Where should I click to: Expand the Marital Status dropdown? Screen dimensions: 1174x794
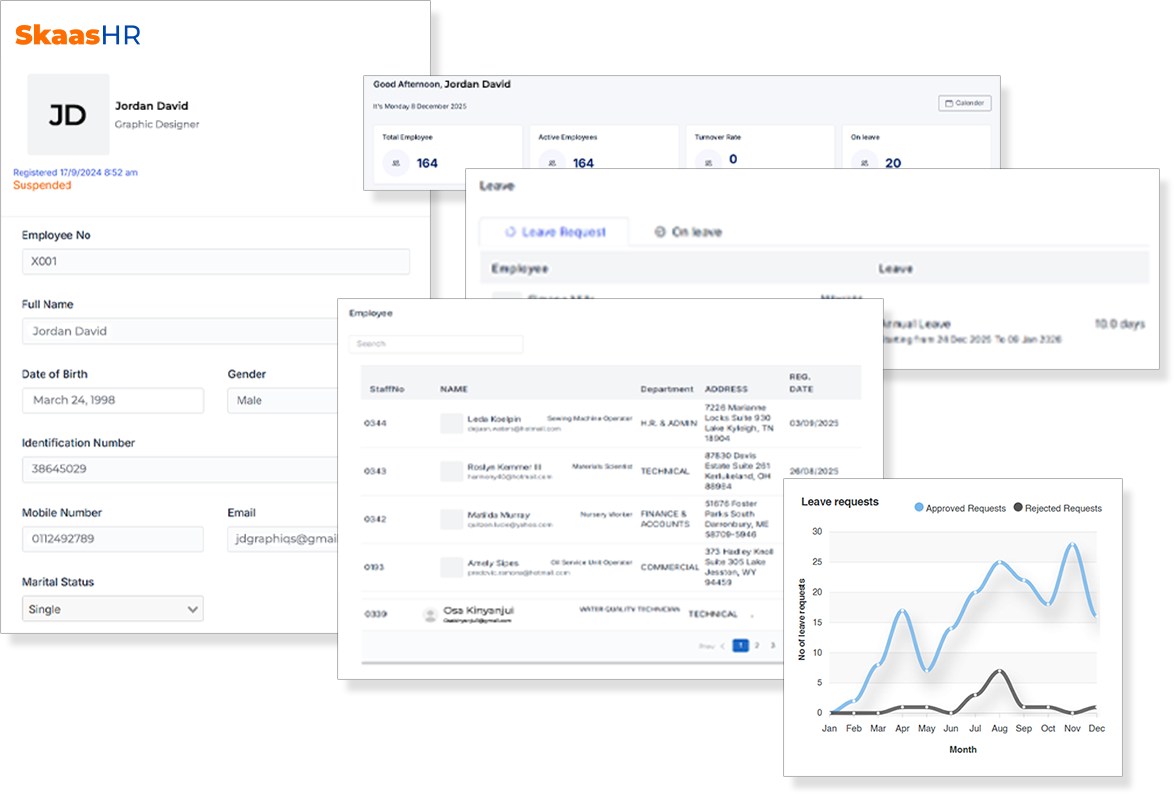pyautogui.click(x=113, y=609)
